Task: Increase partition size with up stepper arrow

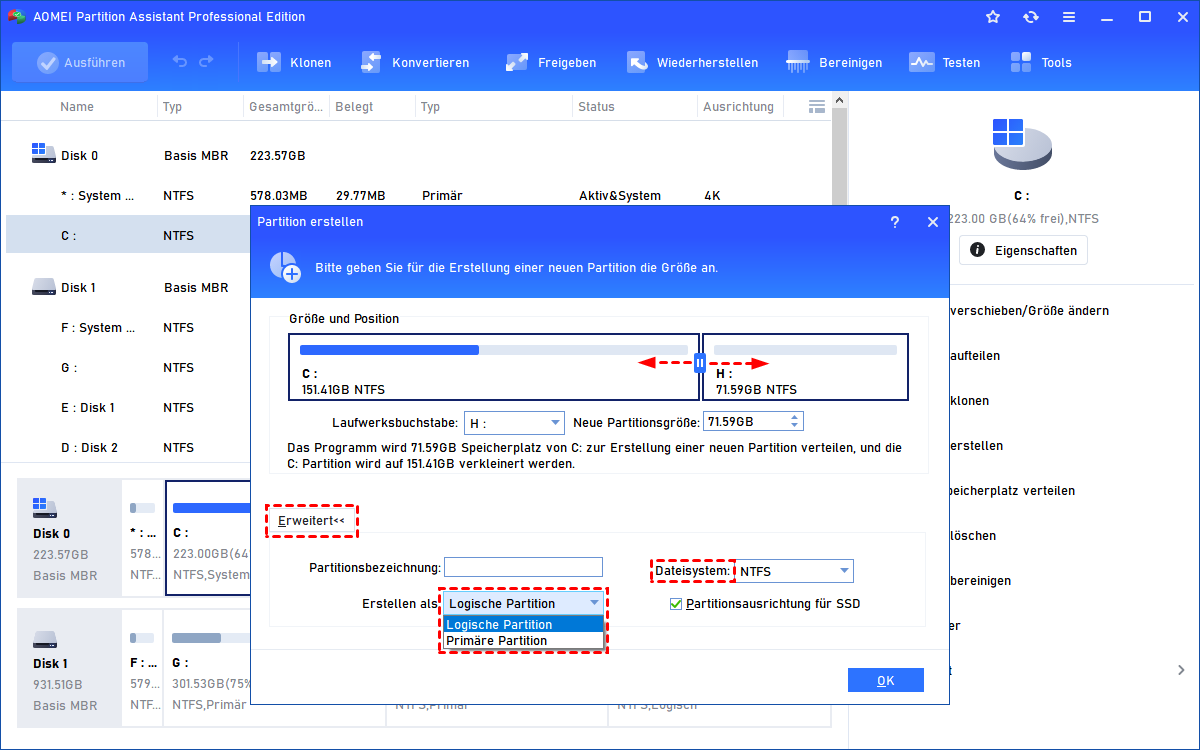Action: click(x=795, y=417)
